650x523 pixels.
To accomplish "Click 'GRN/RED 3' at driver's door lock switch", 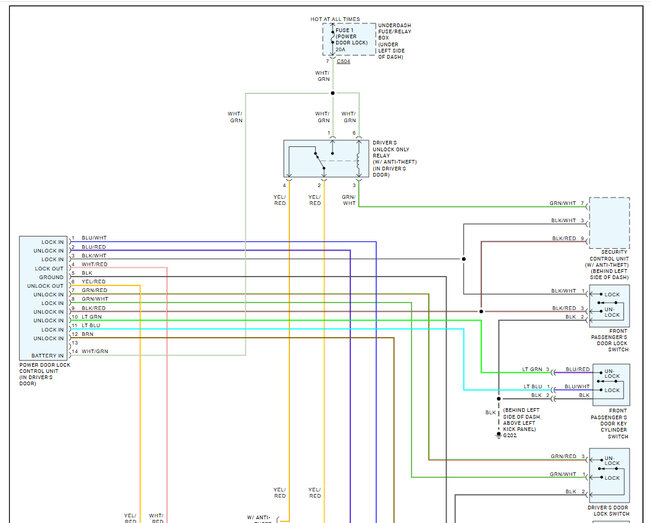I will tap(568, 456).
